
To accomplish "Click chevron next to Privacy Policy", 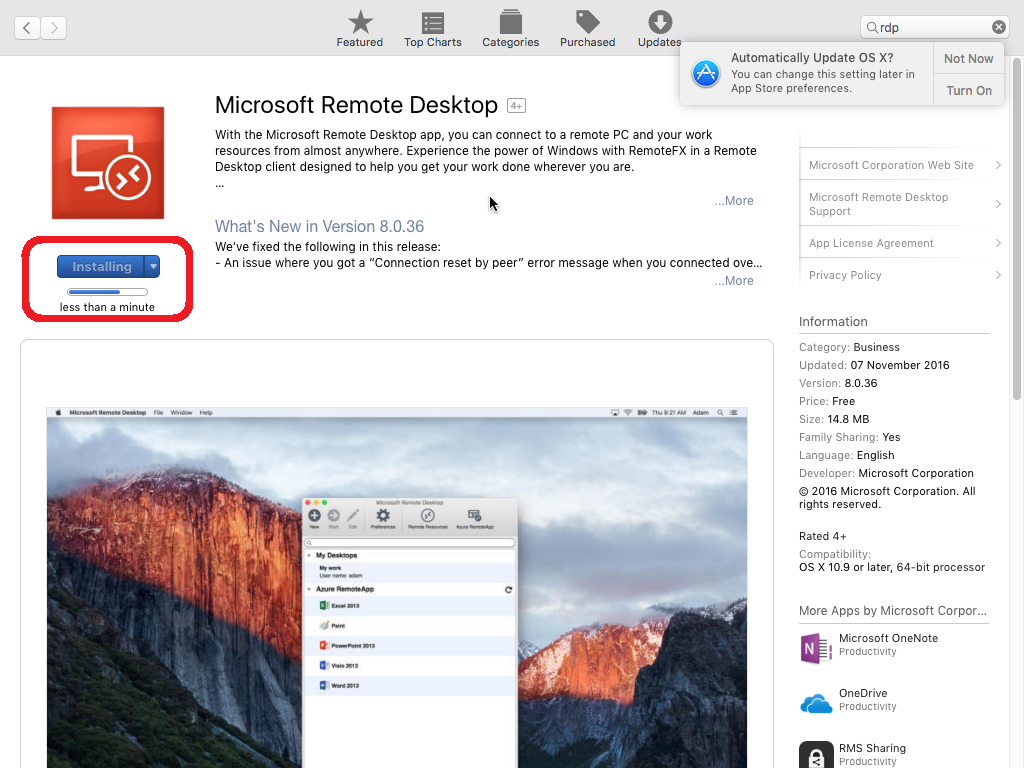I will click(997, 275).
